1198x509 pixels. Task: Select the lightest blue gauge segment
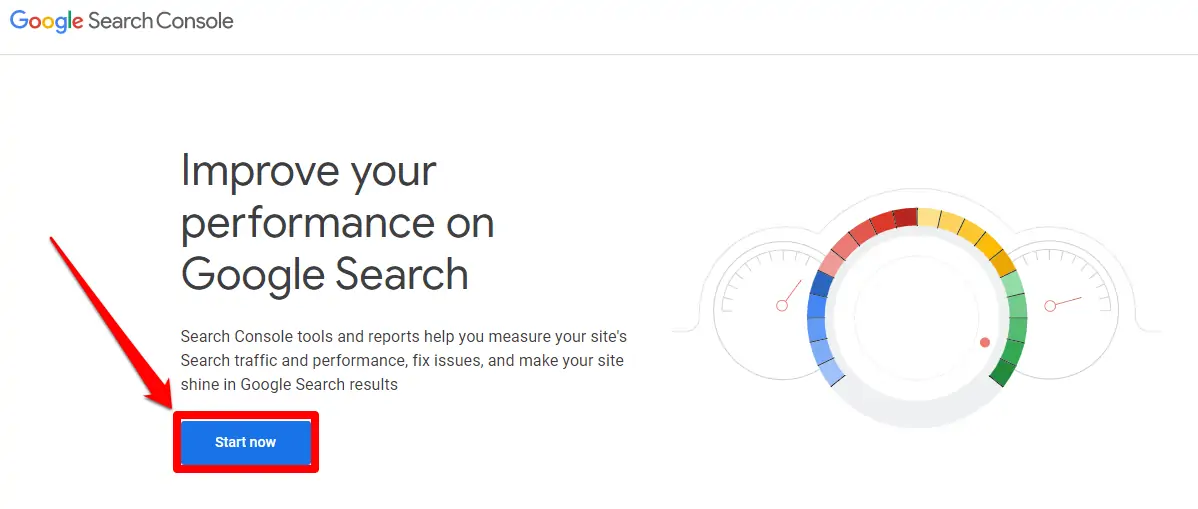[x=831, y=372]
